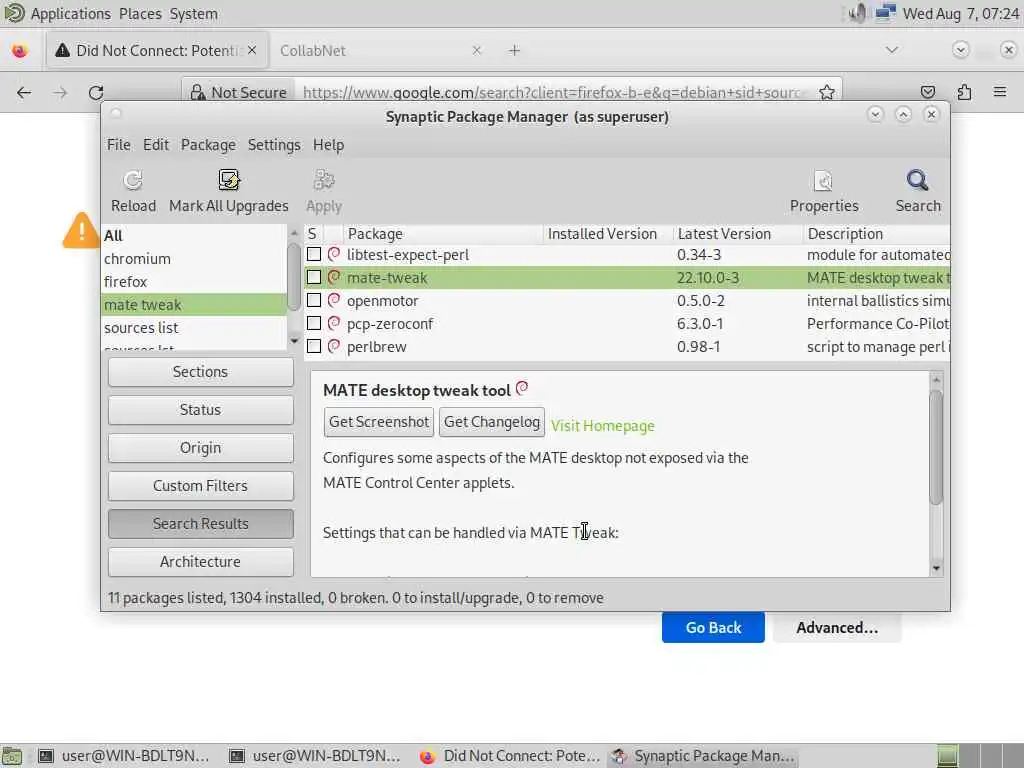Click the Apply toolbar icon
Image resolution: width=1024 pixels, height=768 pixels.
(324, 180)
